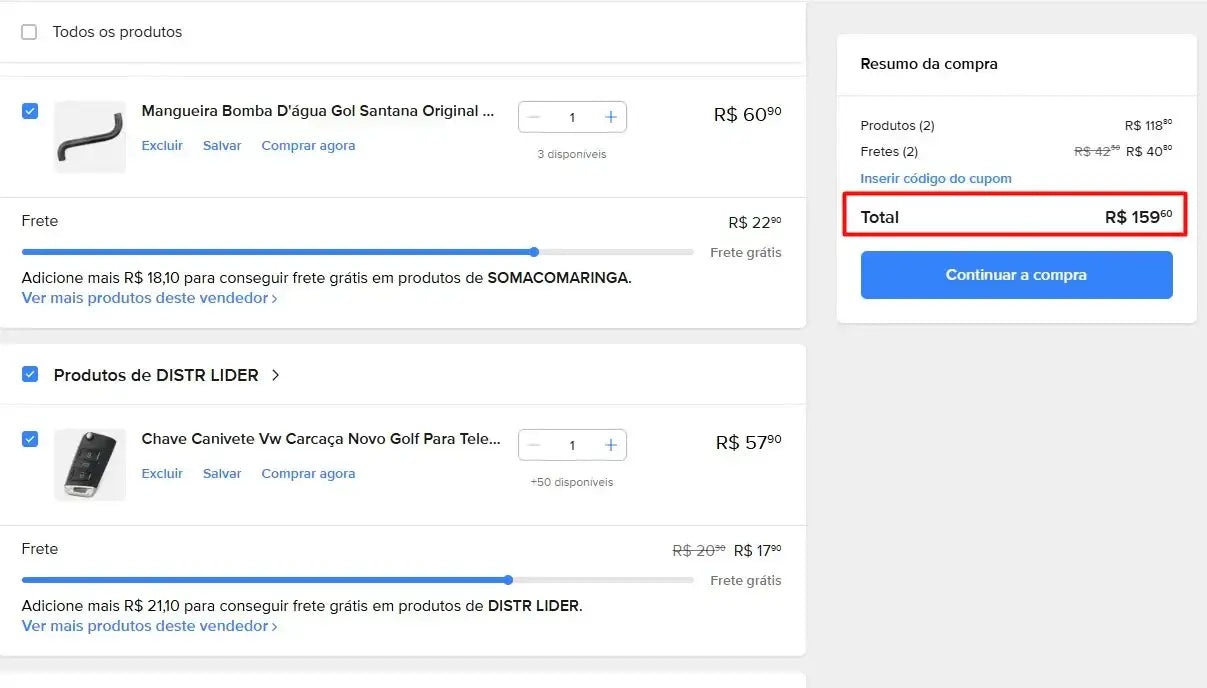Screen dimensions: 1207x688
Task: Open the Mangueira hose product thumbnail
Action: pos(90,137)
